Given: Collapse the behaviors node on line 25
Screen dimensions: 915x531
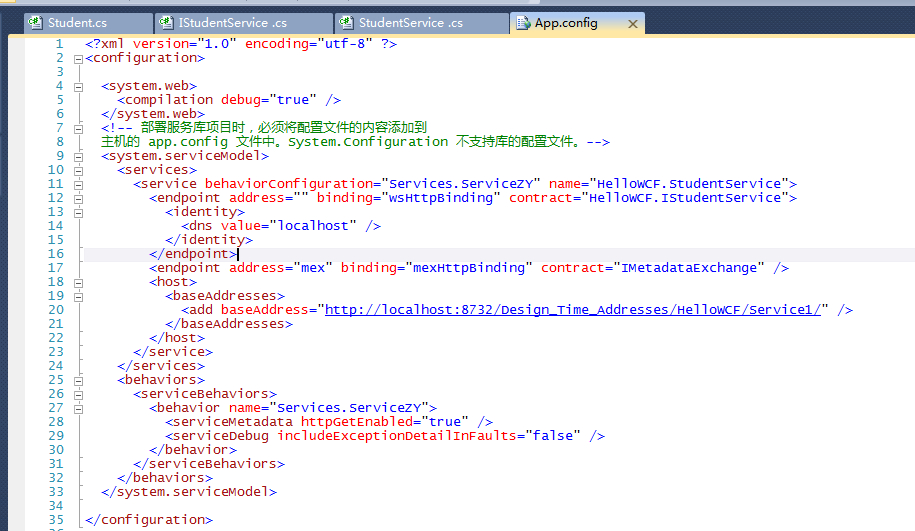Looking at the screenshot, I should tap(78, 381).
